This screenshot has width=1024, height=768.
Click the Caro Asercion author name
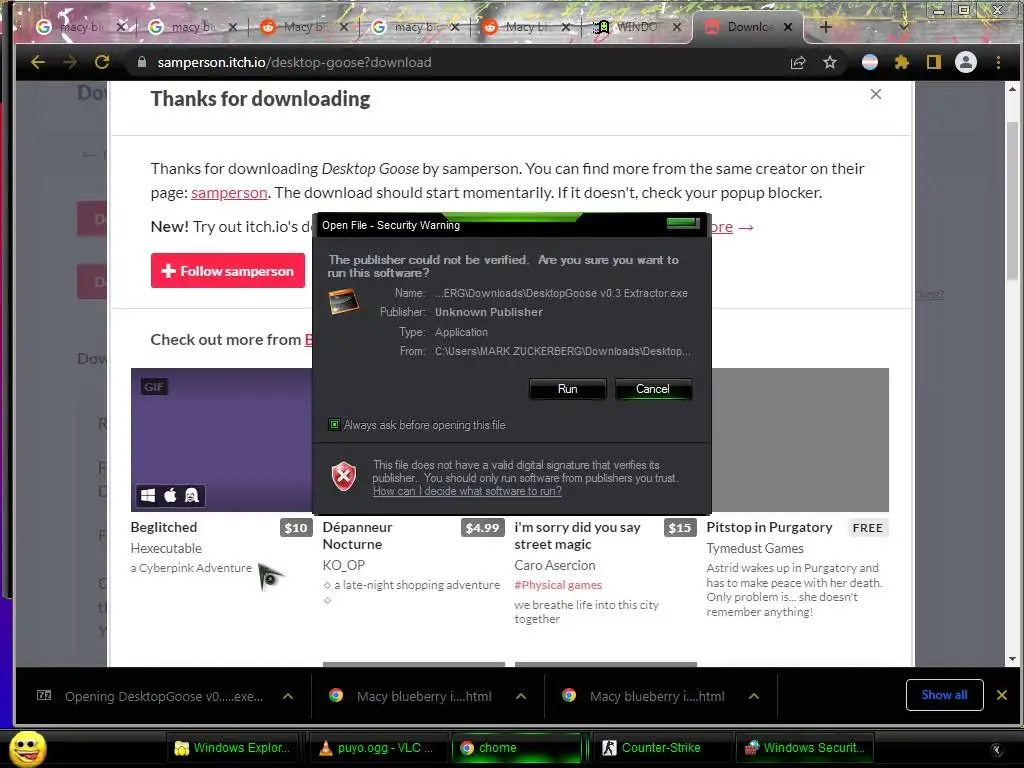pyautogui.click(x=554, y=565)
